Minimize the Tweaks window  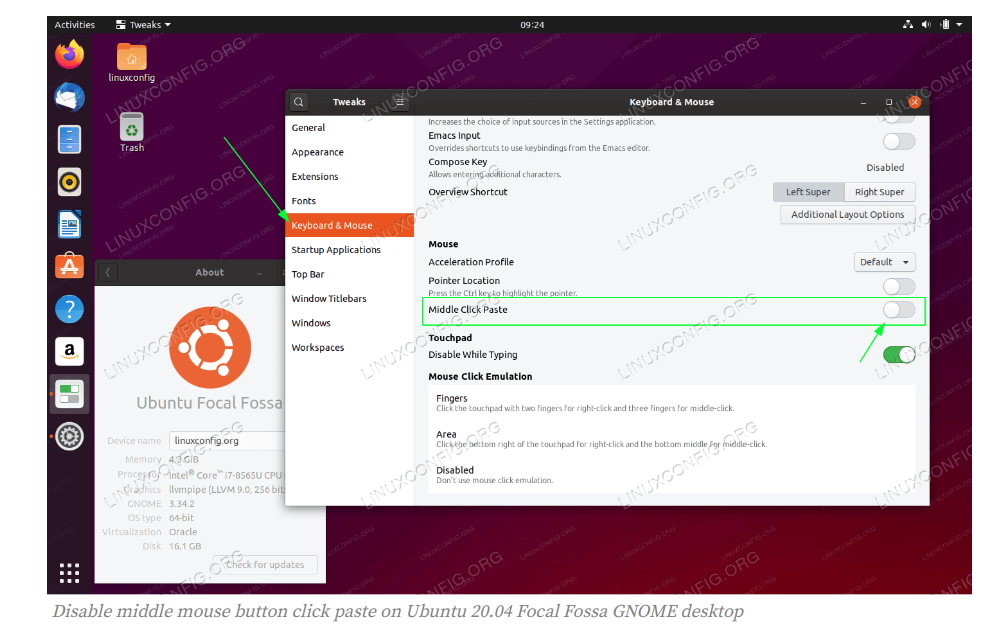click(x=864, y=102)
